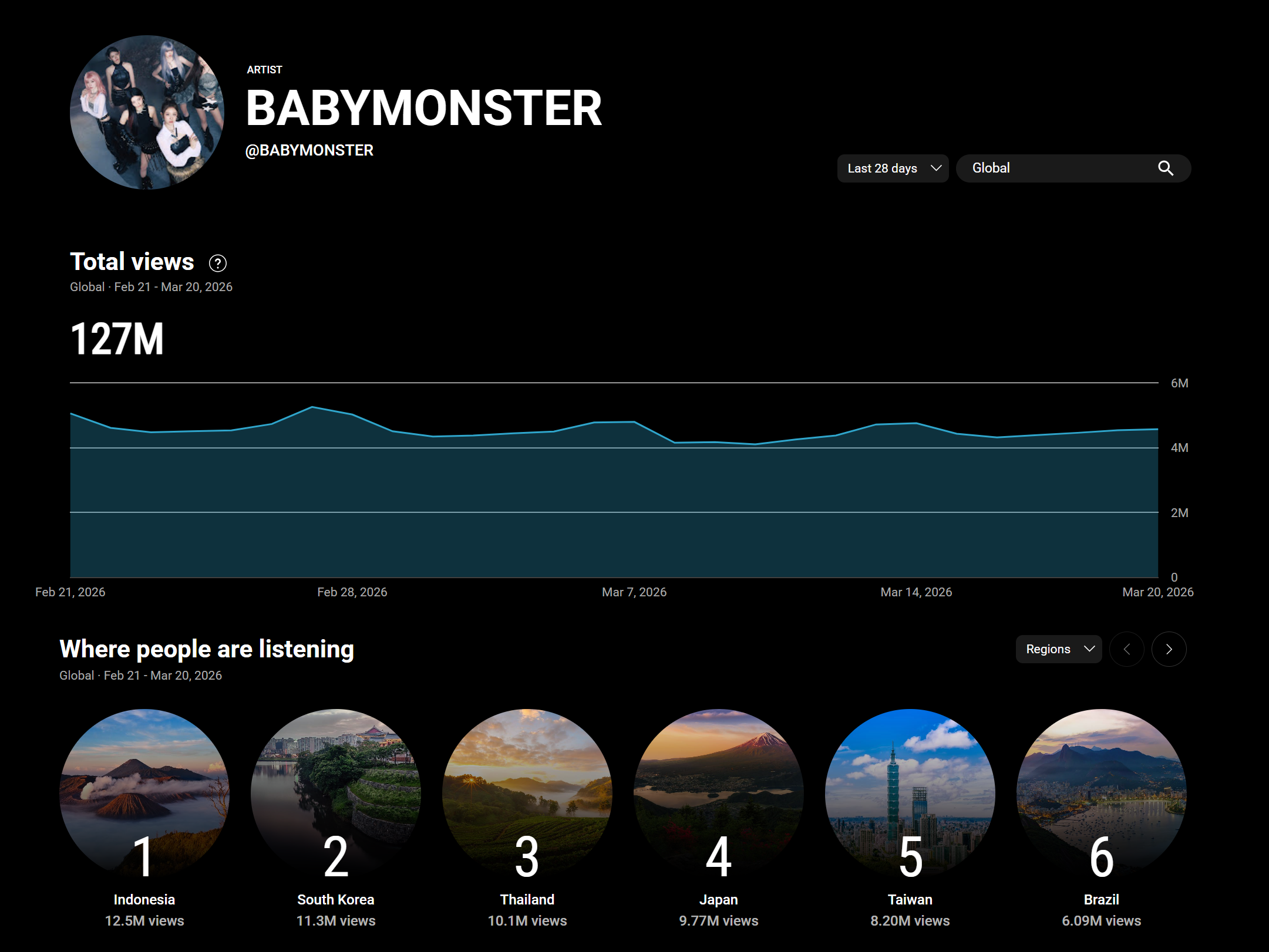
Task: Click the previous regions left arrow
Action: click(x=1126, y=649)
